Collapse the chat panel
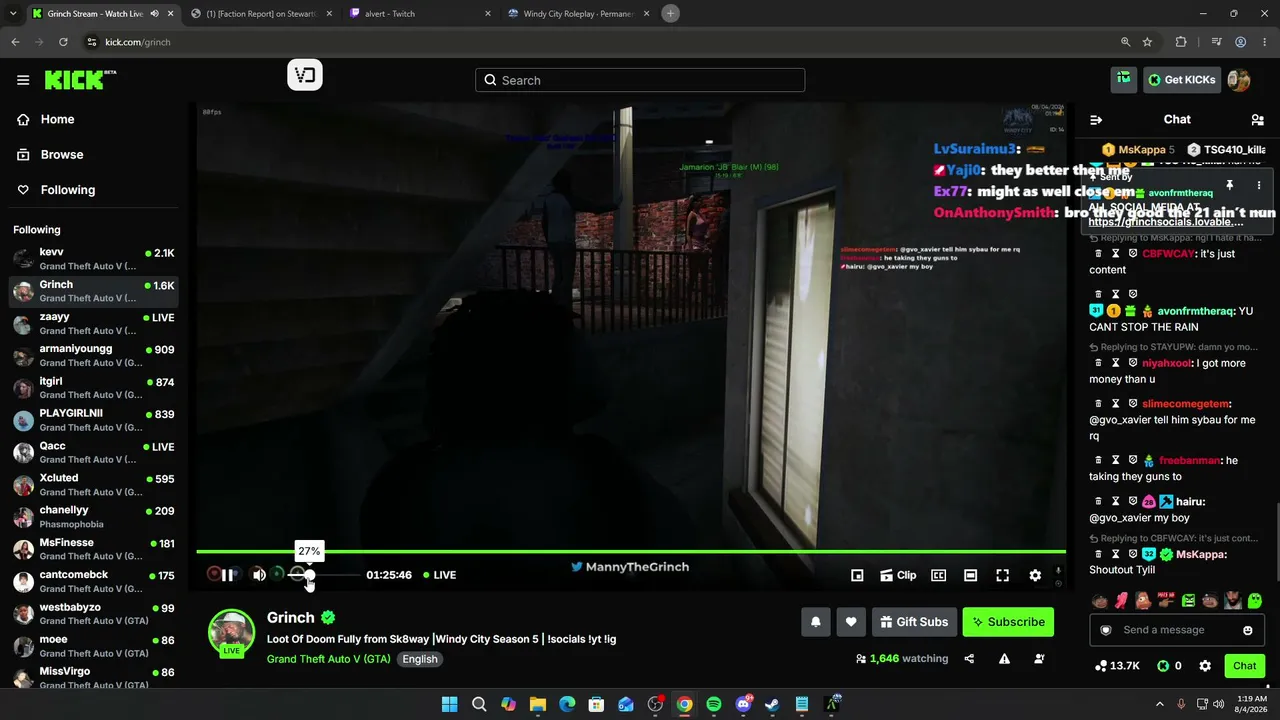1280x720 pixels. click(1096, 120)
